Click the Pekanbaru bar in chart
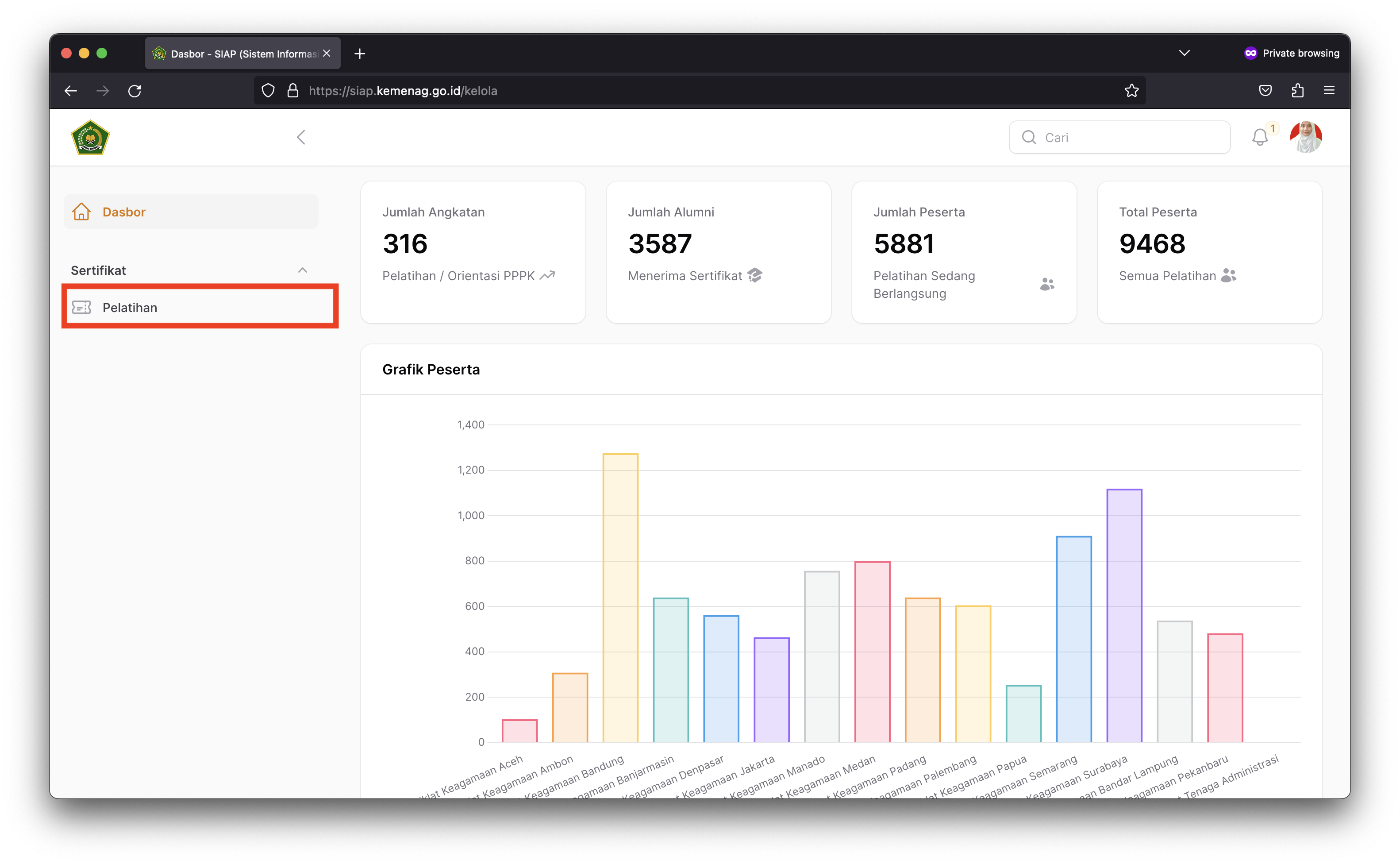 1225,688
